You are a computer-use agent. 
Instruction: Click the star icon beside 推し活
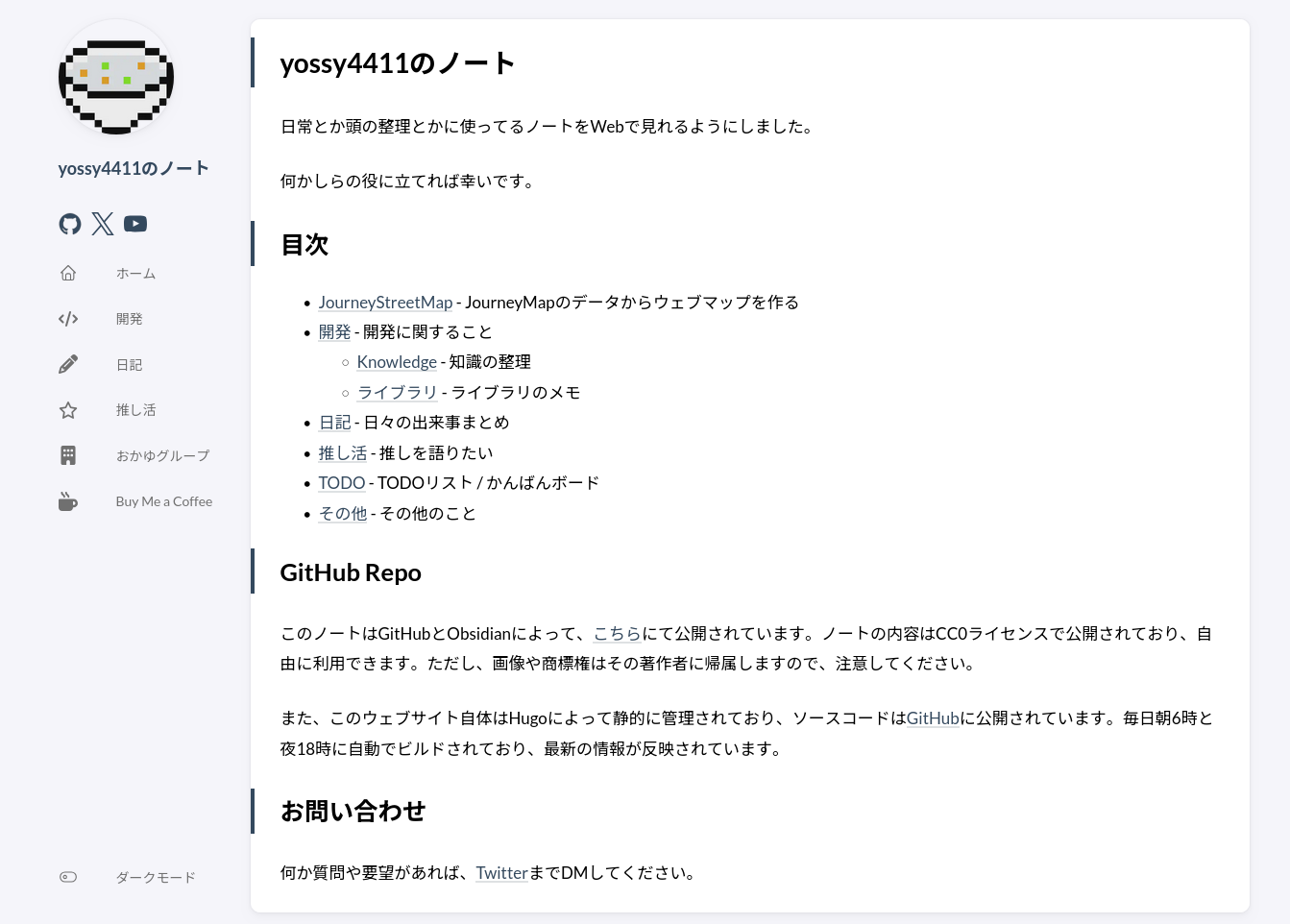point(68,410)
